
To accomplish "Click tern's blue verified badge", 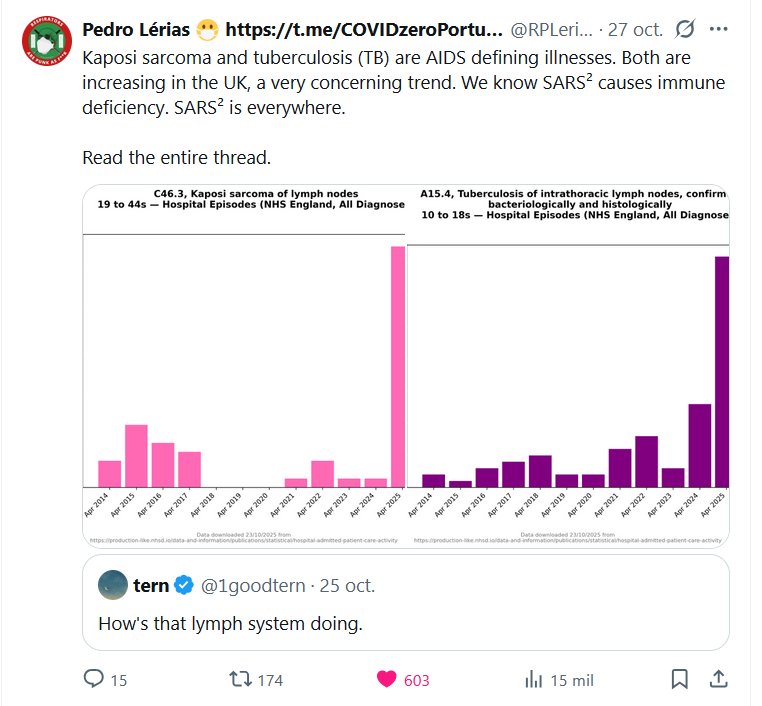I will [185, 584].
